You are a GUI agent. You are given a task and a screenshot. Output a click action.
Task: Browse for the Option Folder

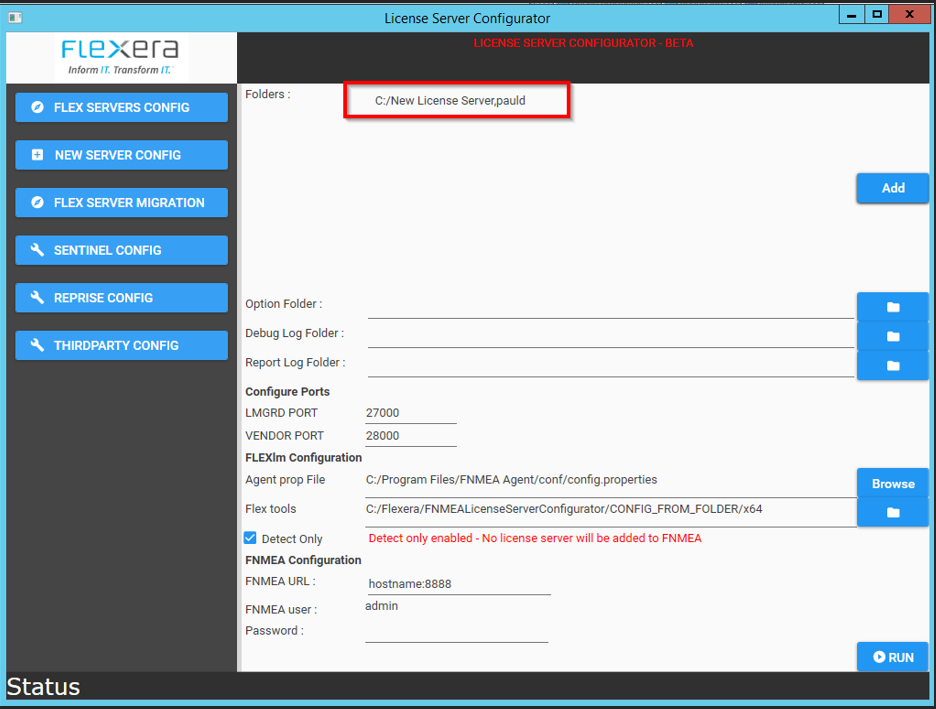892,307
